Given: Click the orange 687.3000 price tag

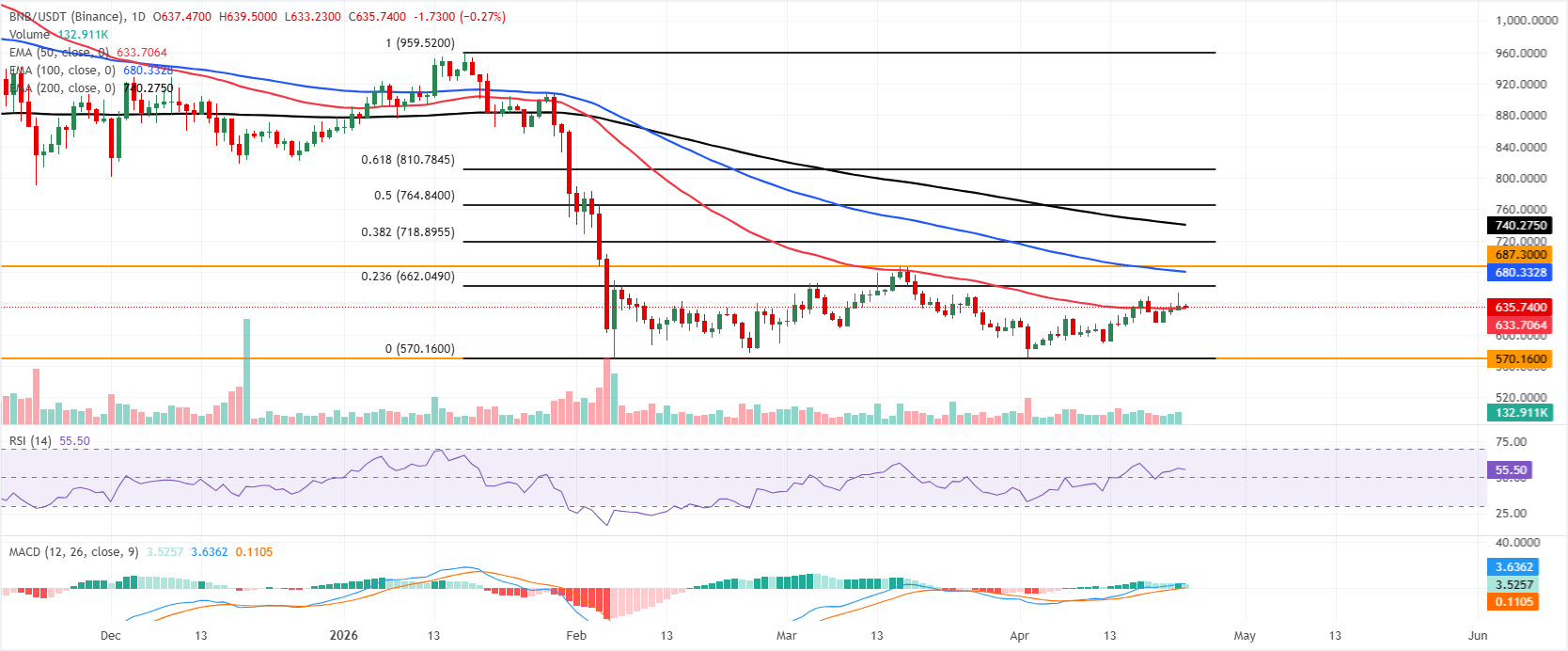Looking at the screenshot, I should (1520, 255).
